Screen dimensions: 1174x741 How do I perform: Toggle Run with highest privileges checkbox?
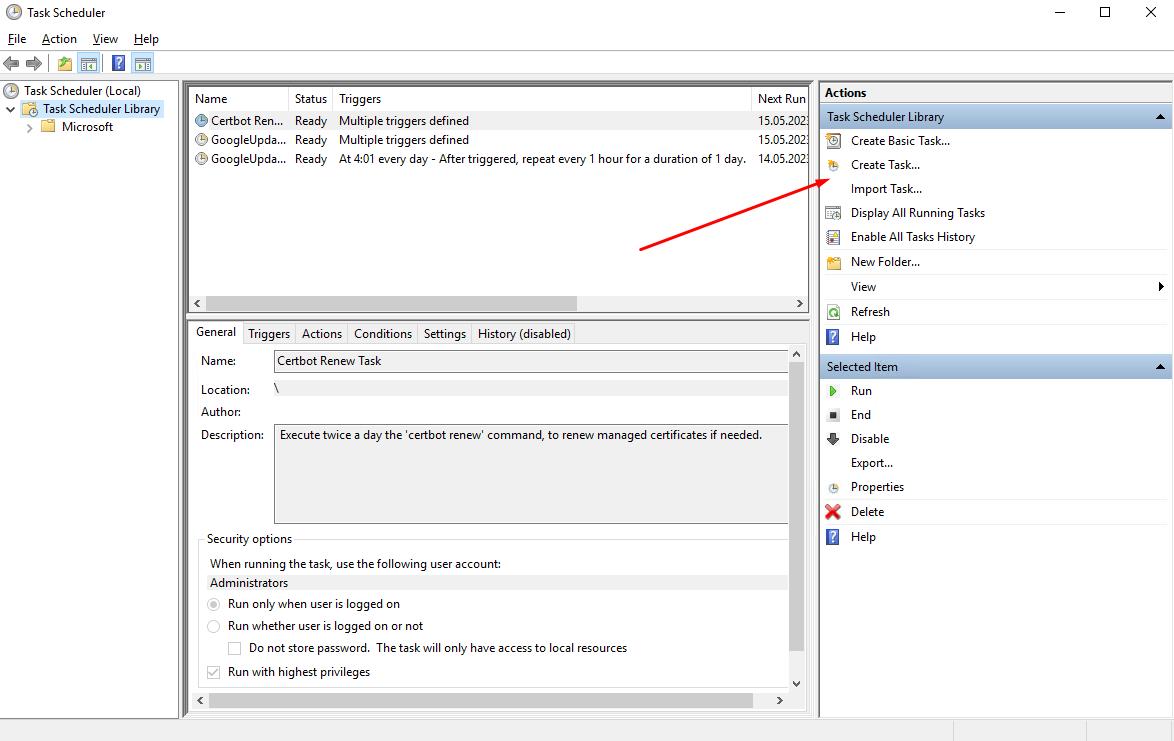[214, 672]
